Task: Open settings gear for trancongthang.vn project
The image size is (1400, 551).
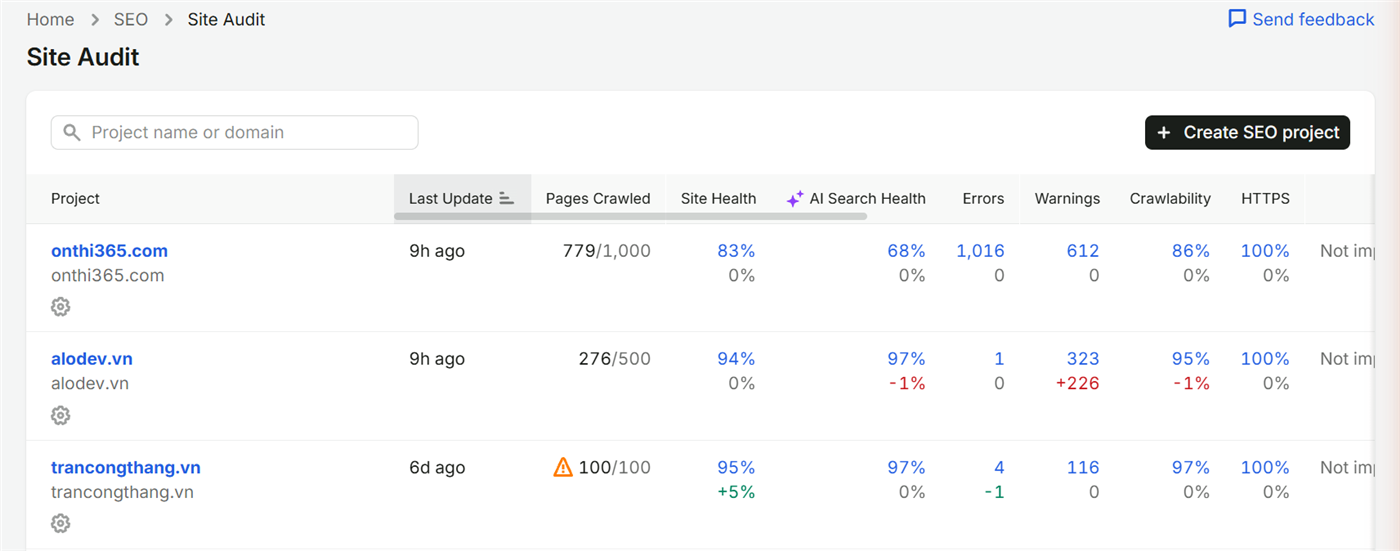Action: click(61, 523)
